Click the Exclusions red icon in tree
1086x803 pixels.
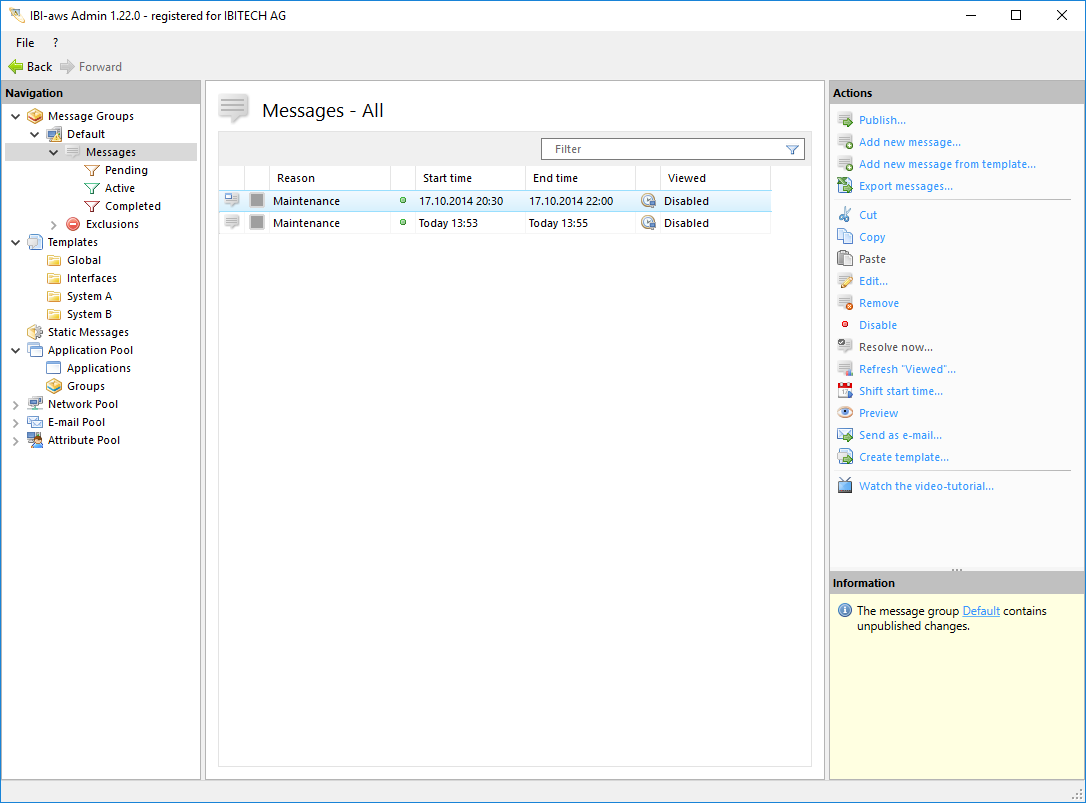(x=73, y=224)
